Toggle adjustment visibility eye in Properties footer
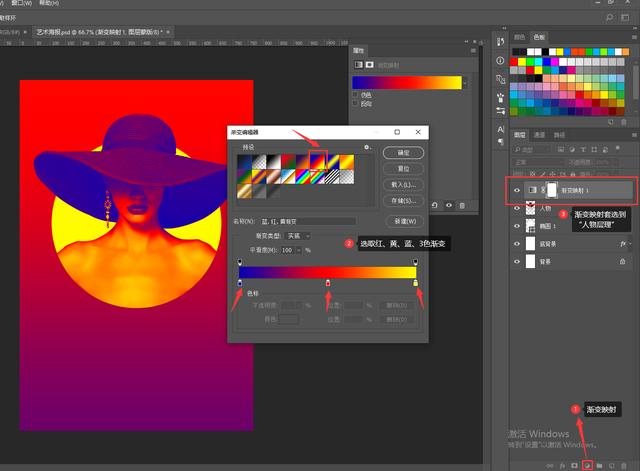The width and height of the screenshot is (640, 471). [x=449, y=205]
